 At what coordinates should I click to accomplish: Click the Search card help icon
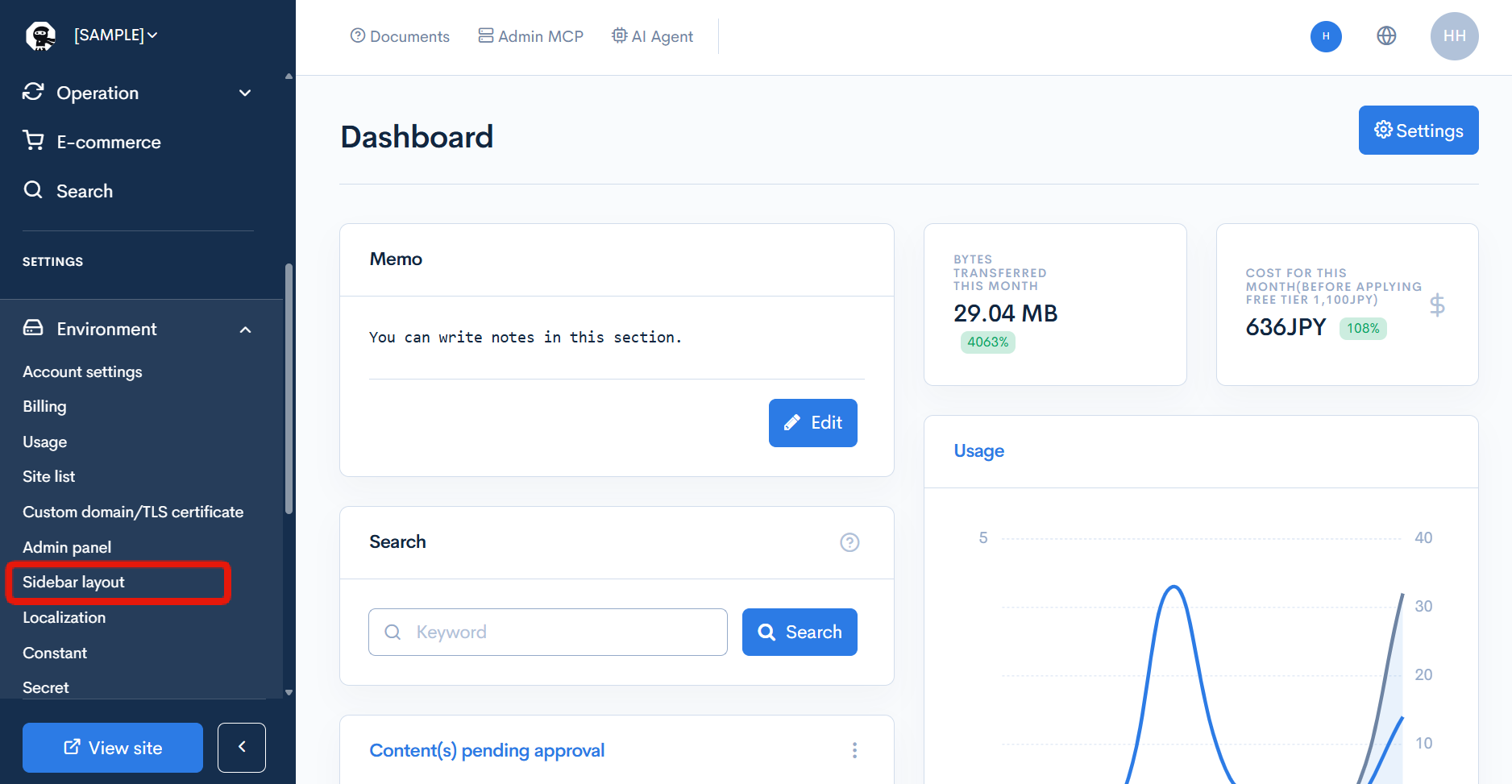pyautogui.click(x=849, y=542)
